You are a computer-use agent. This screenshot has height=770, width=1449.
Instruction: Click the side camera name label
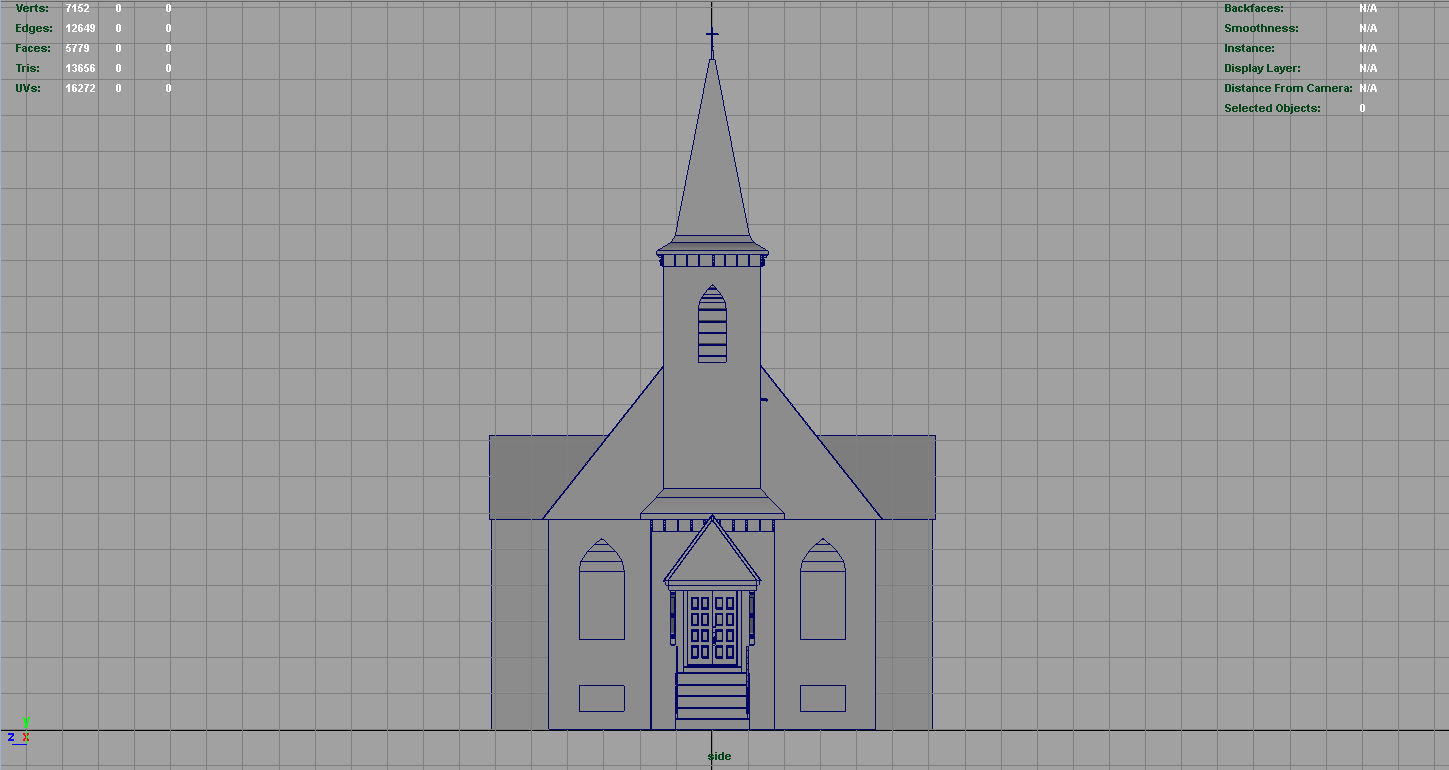click(x=719, y=756)
